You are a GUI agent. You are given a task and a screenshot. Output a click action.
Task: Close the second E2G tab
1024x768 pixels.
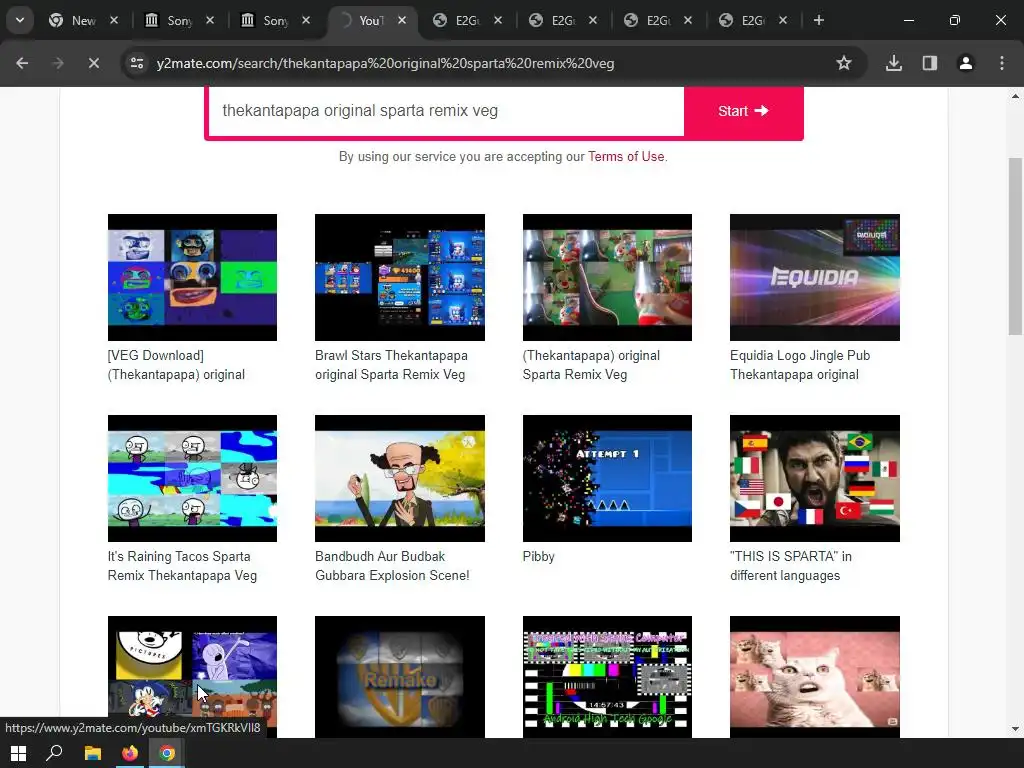coord(592,20)
